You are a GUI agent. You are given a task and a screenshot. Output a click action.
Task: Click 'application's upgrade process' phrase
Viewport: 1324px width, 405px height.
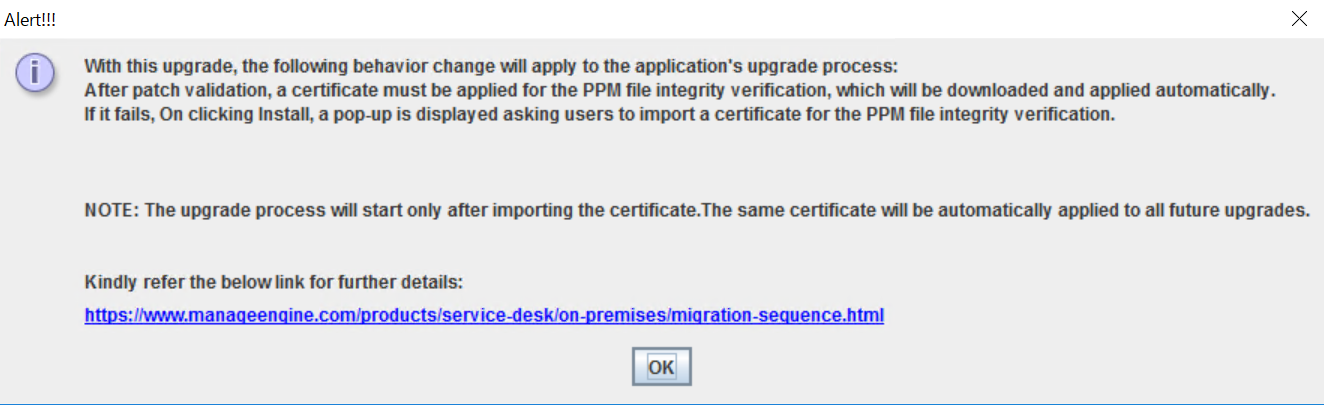[x=791, y=67]
